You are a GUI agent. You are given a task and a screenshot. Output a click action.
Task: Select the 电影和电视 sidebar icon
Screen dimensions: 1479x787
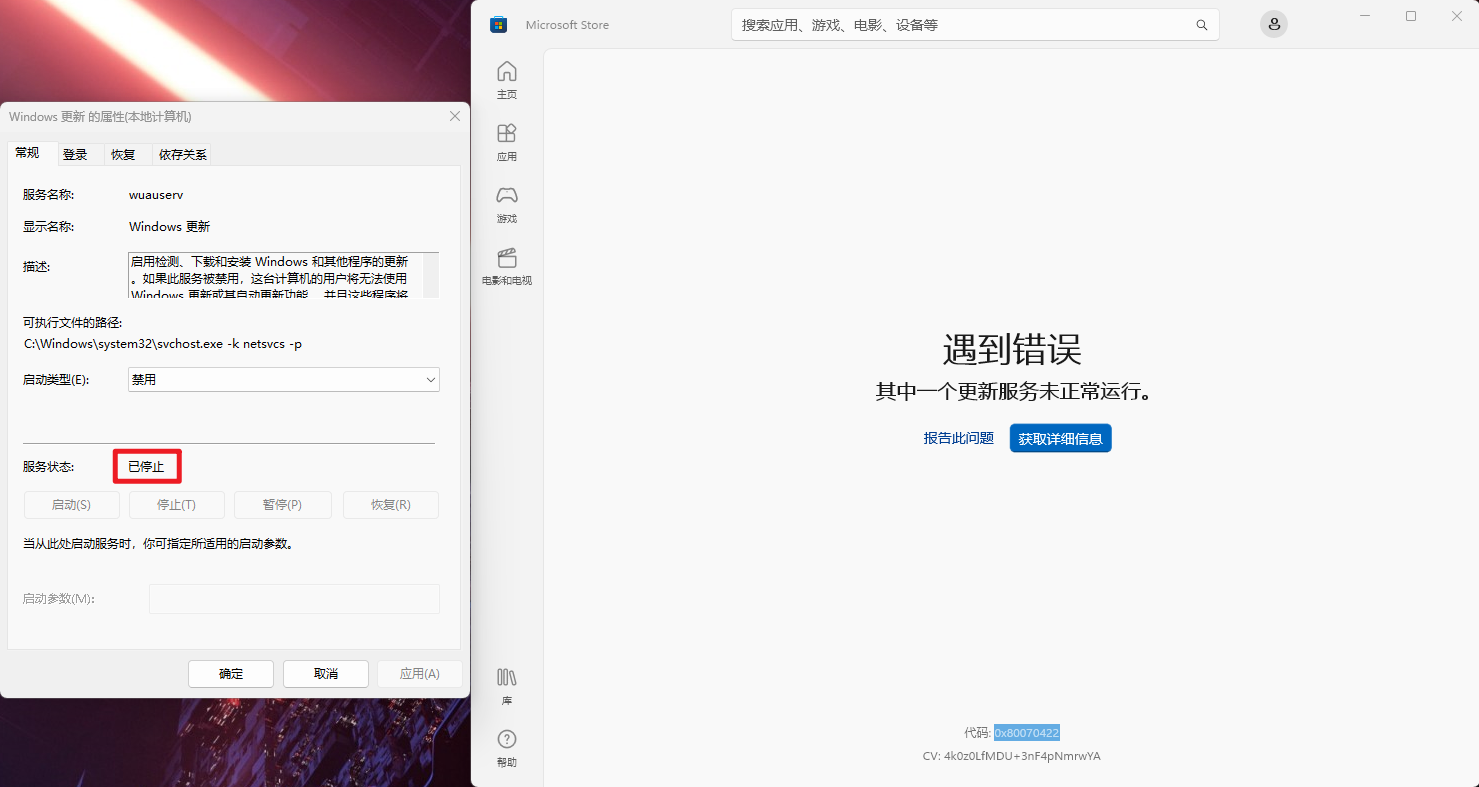pos(507,265)
